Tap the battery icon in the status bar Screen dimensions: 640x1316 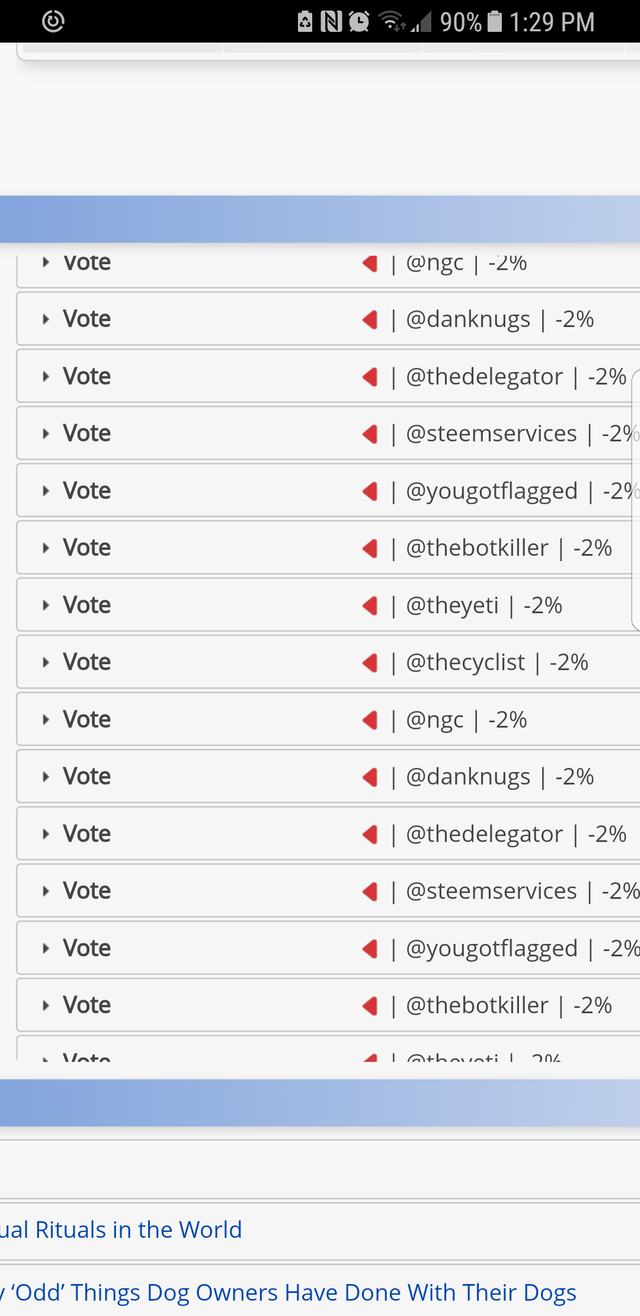pos(493,21)
